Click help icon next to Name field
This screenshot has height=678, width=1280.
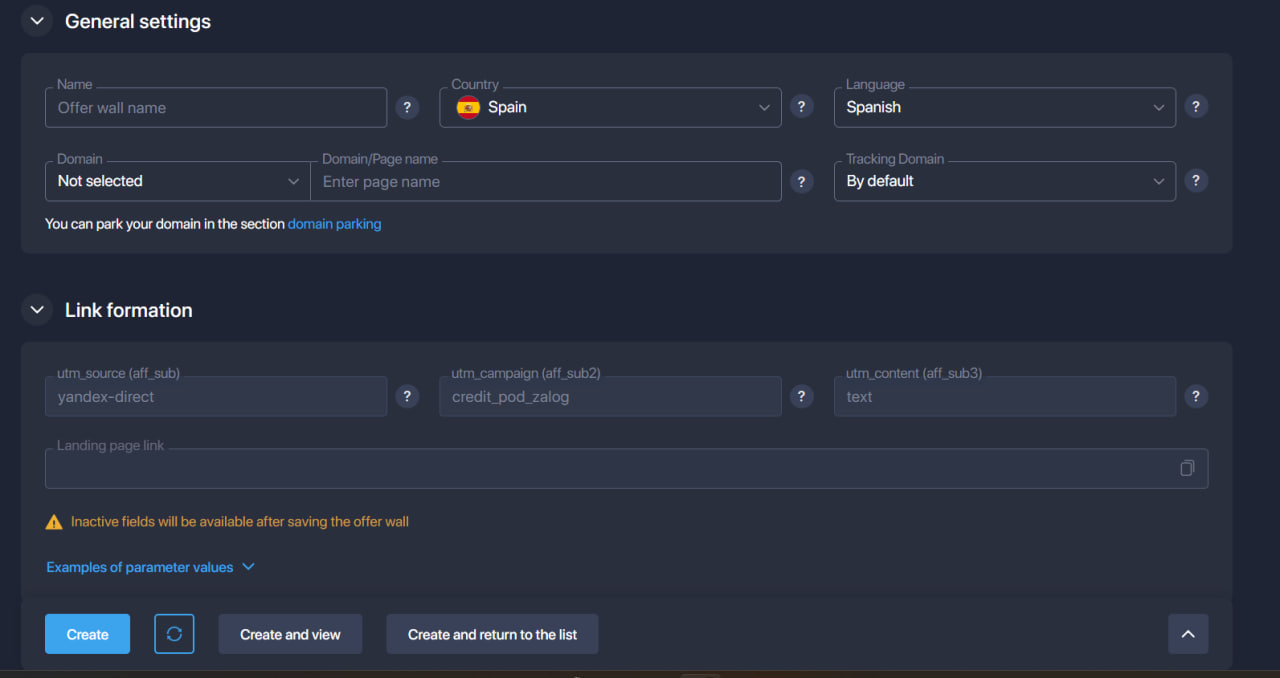(x=407, y=107)
